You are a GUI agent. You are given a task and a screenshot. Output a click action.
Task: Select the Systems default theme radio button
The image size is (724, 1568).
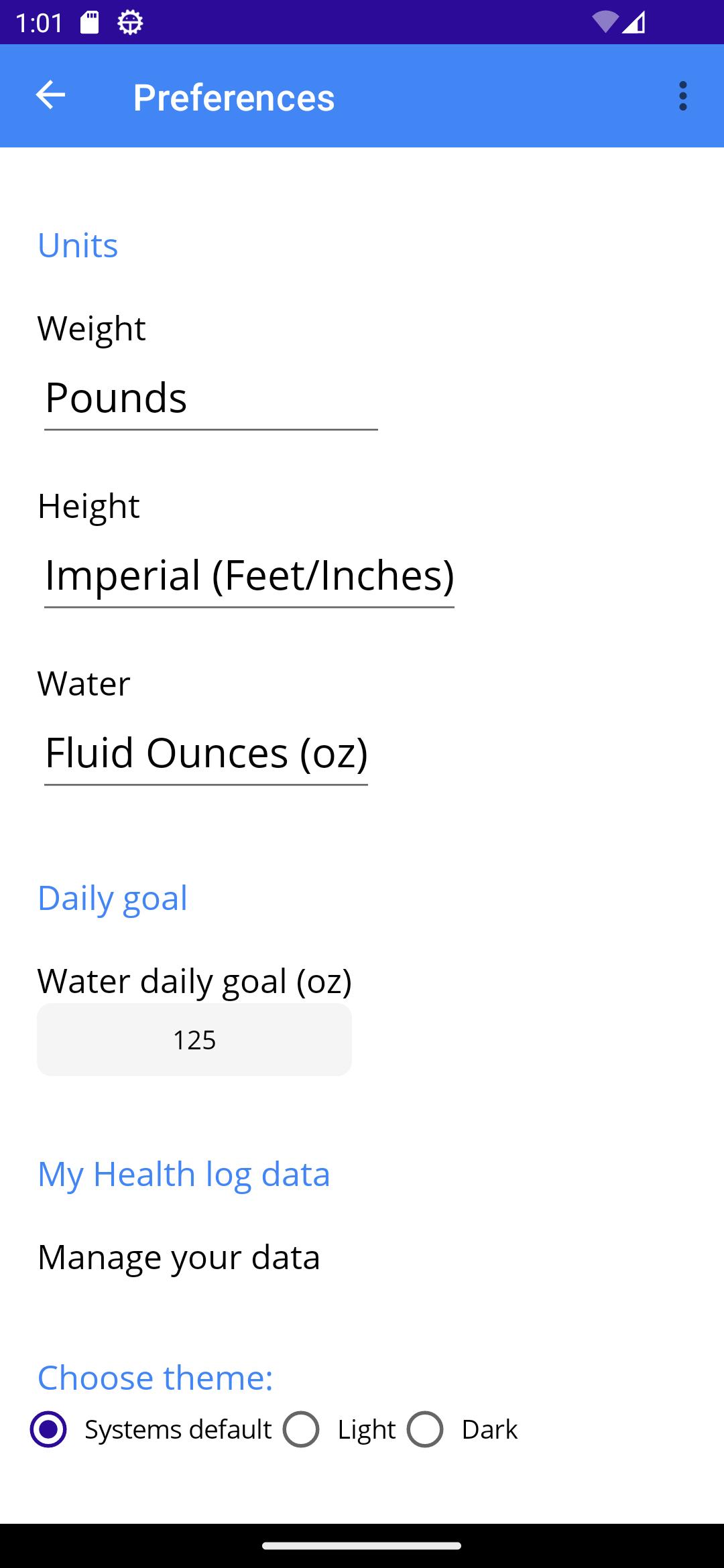pos(48,1429)
